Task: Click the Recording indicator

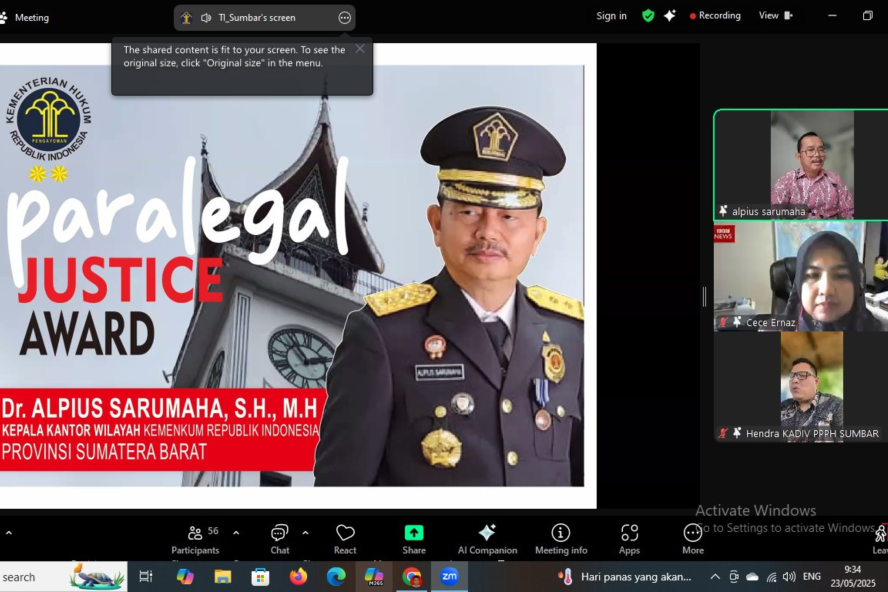Action: (715, 16)
